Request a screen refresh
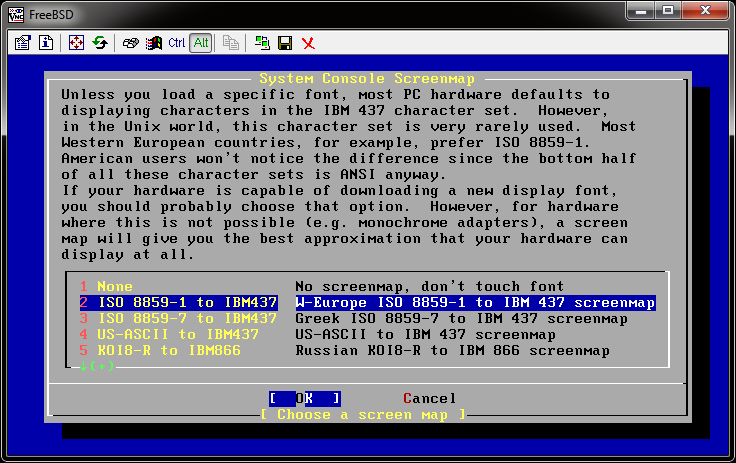736x463 pixels. pyautogui.click(x=100, y=43)
